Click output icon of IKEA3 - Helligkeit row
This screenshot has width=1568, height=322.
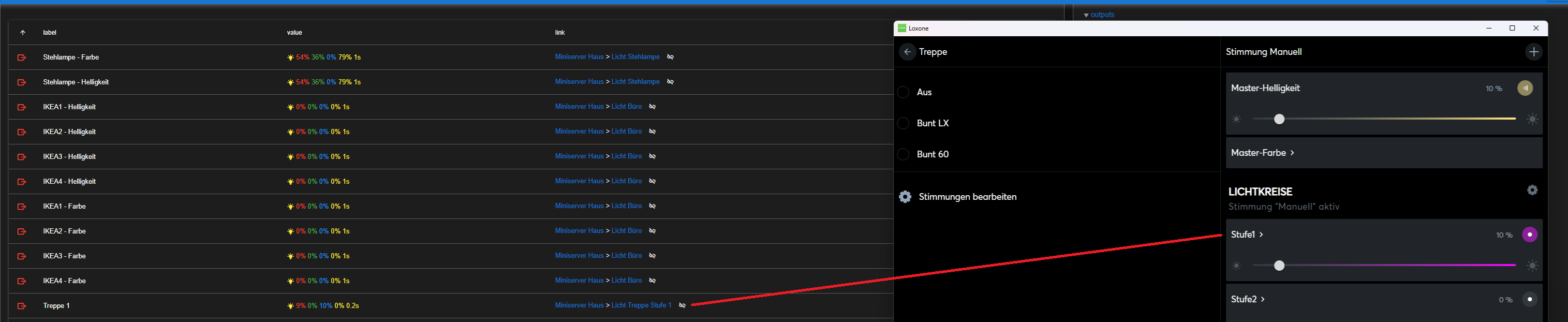pyautogui.click(x=22, y=157)
